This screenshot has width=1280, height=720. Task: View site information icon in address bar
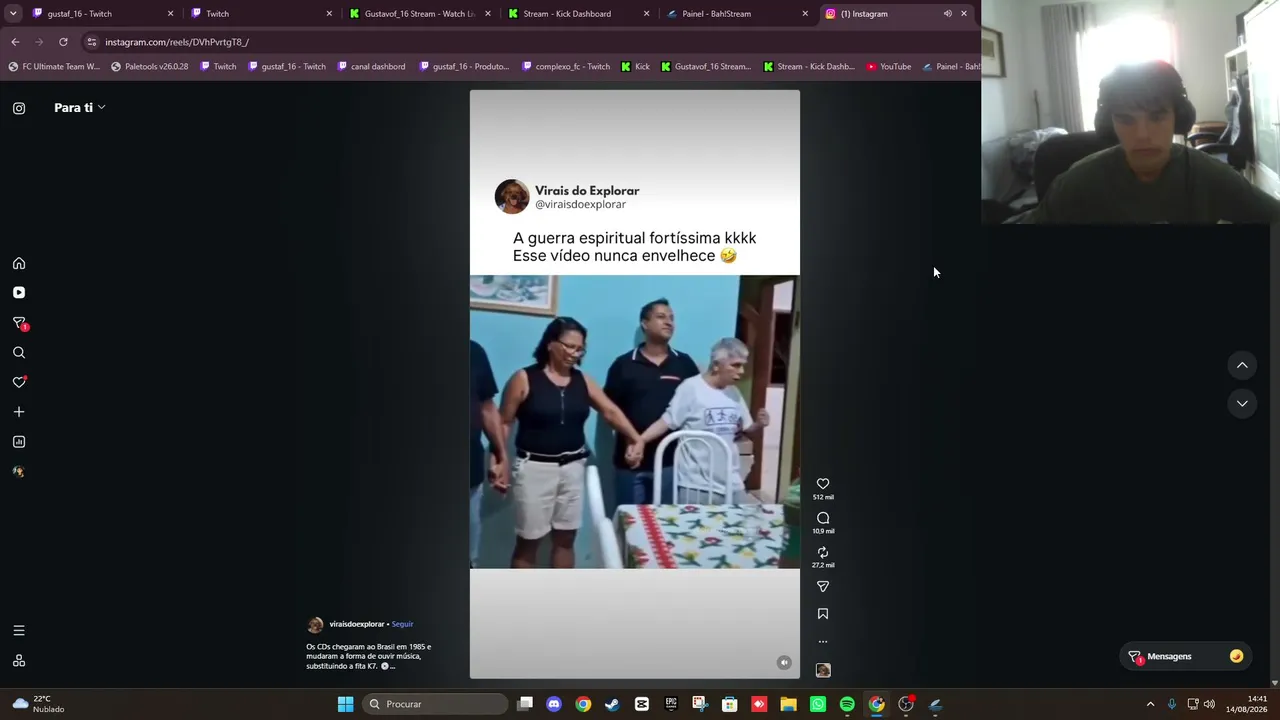(x=92, y=42)
